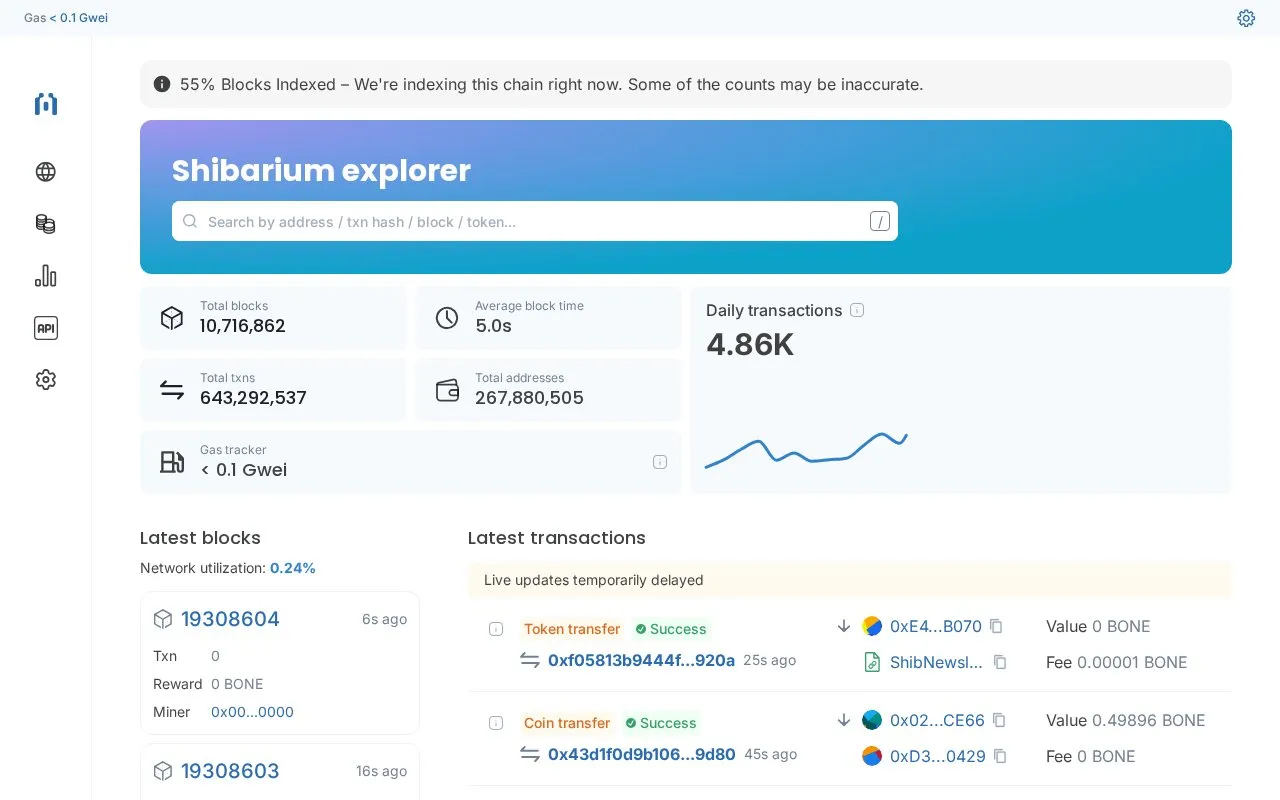The height and width of the screenshot is (800, 1280).
Task: Click the Gas tracker pump icon
Action: [172, 462]
